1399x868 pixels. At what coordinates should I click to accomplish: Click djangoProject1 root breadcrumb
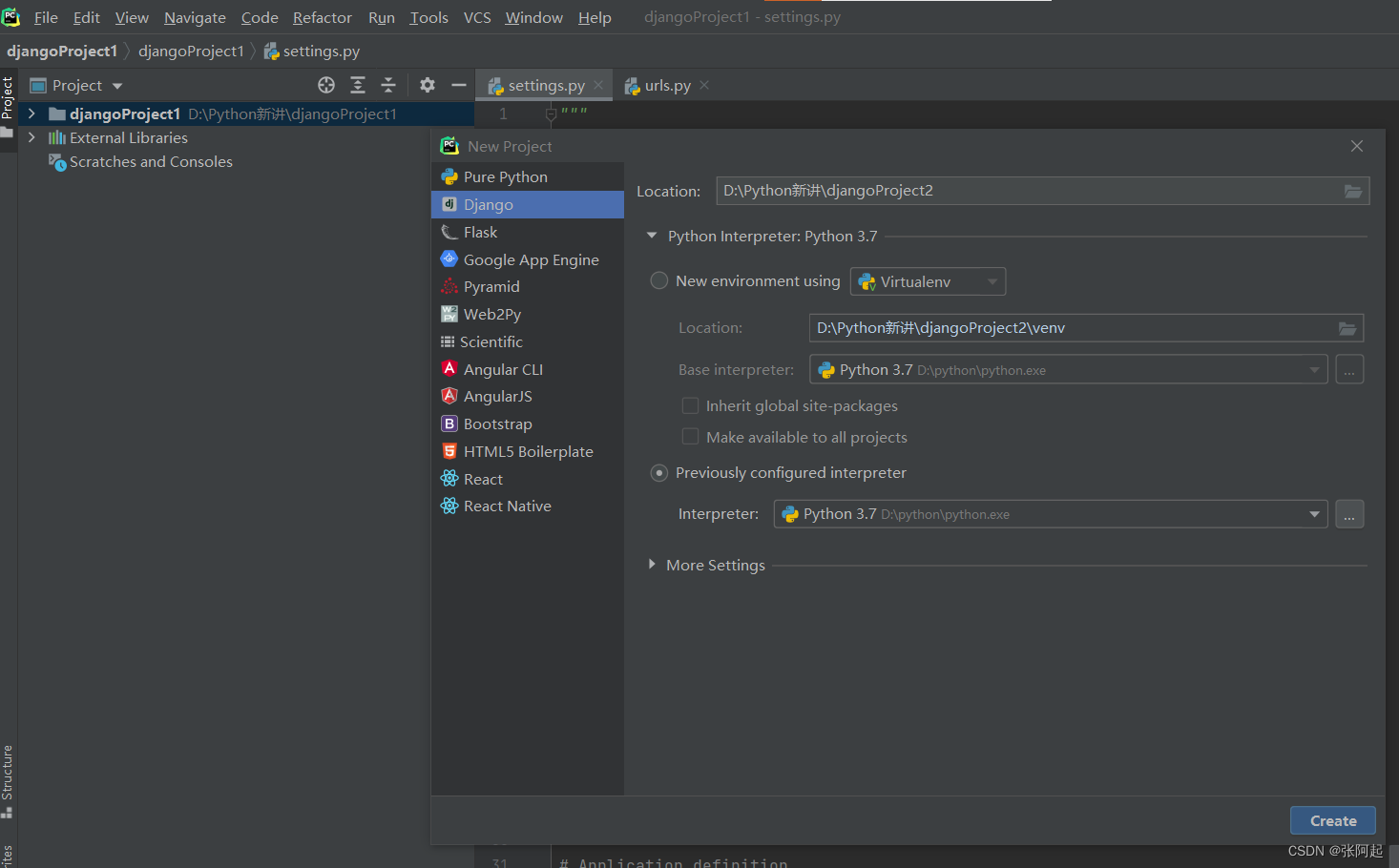click(x=62, y=51)
